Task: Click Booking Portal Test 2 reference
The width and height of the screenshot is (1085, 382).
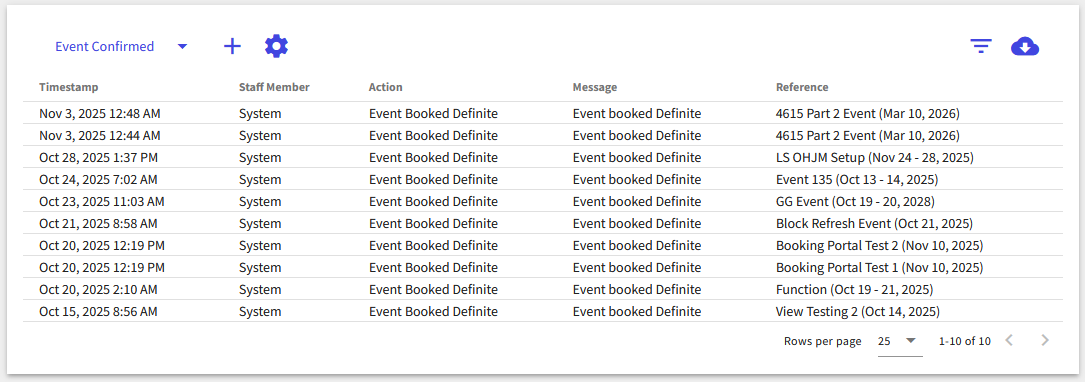Action: tap(879, 246)
